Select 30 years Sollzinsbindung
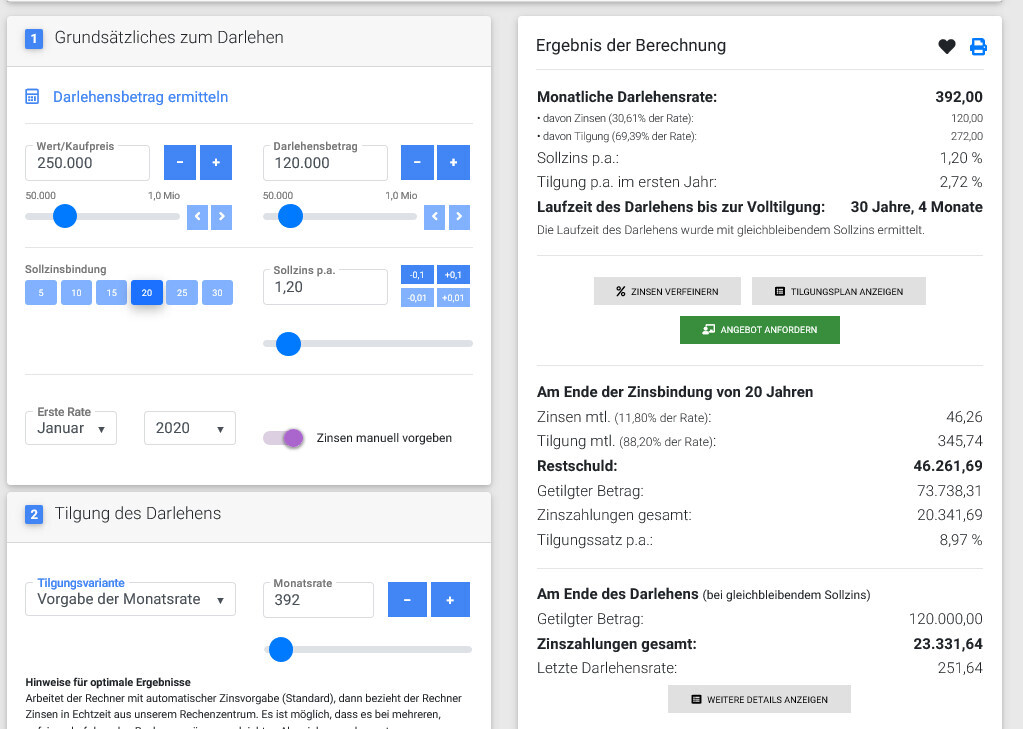The image size is (1023, 729). click(217, 293)
